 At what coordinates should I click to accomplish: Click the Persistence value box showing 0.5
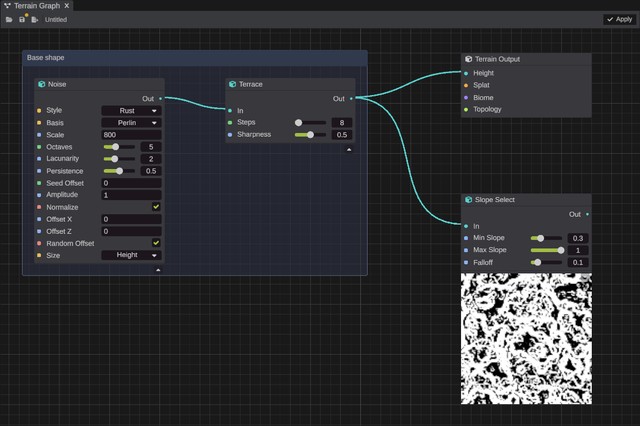point(151,171)
